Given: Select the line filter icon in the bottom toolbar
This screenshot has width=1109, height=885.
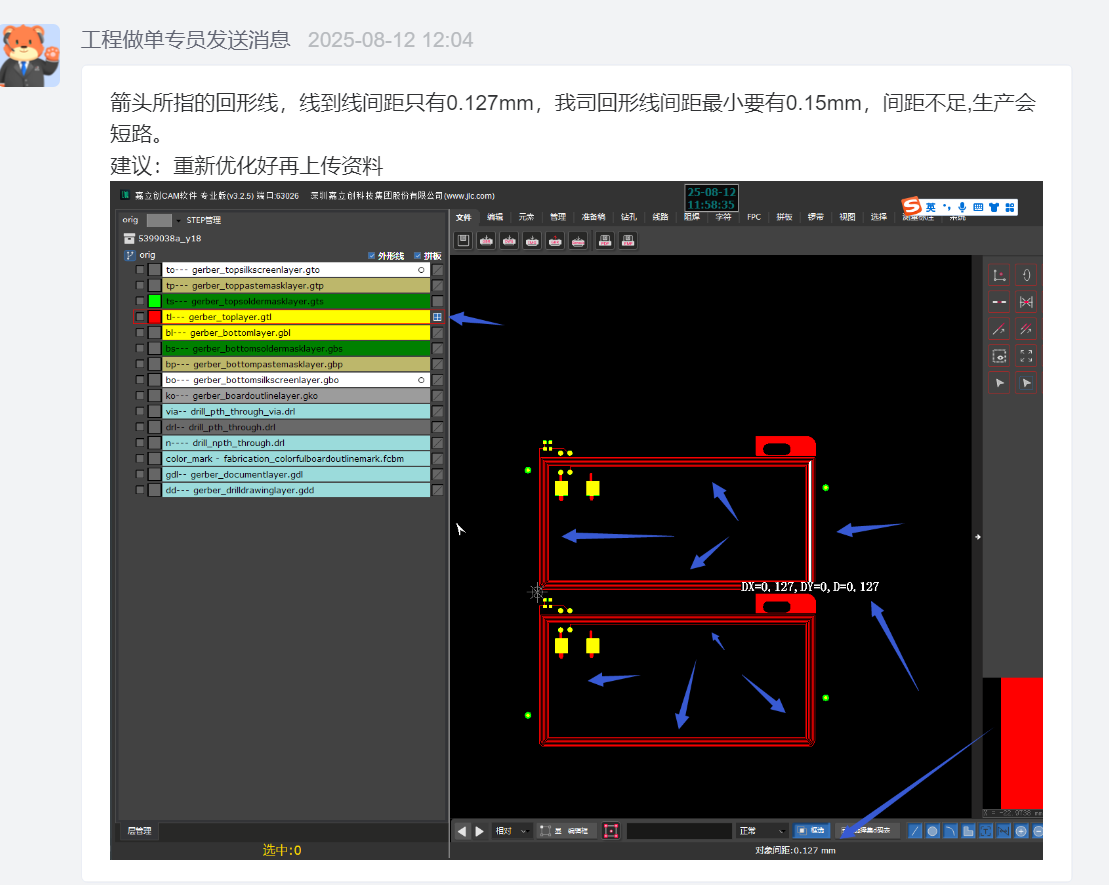Looking at the screenshot, I should coord(914,831).
